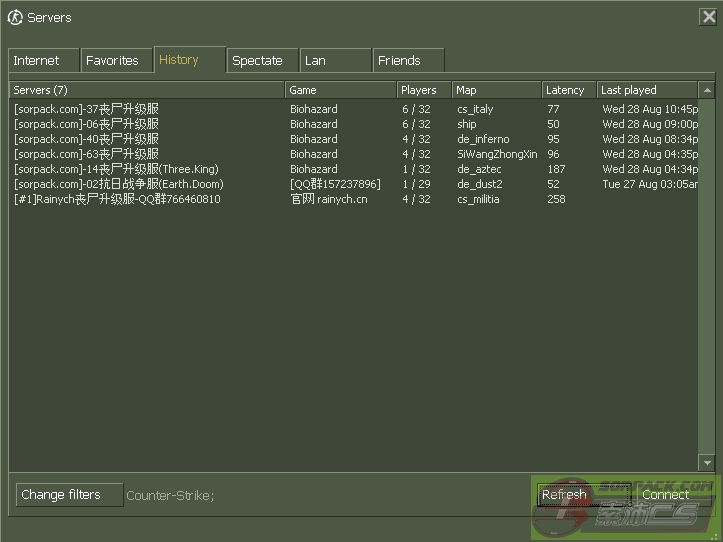Select server [sorpack.com]-37 row
Image resolution: width=723 pixels, height=542 pixels.
(353, 109)
